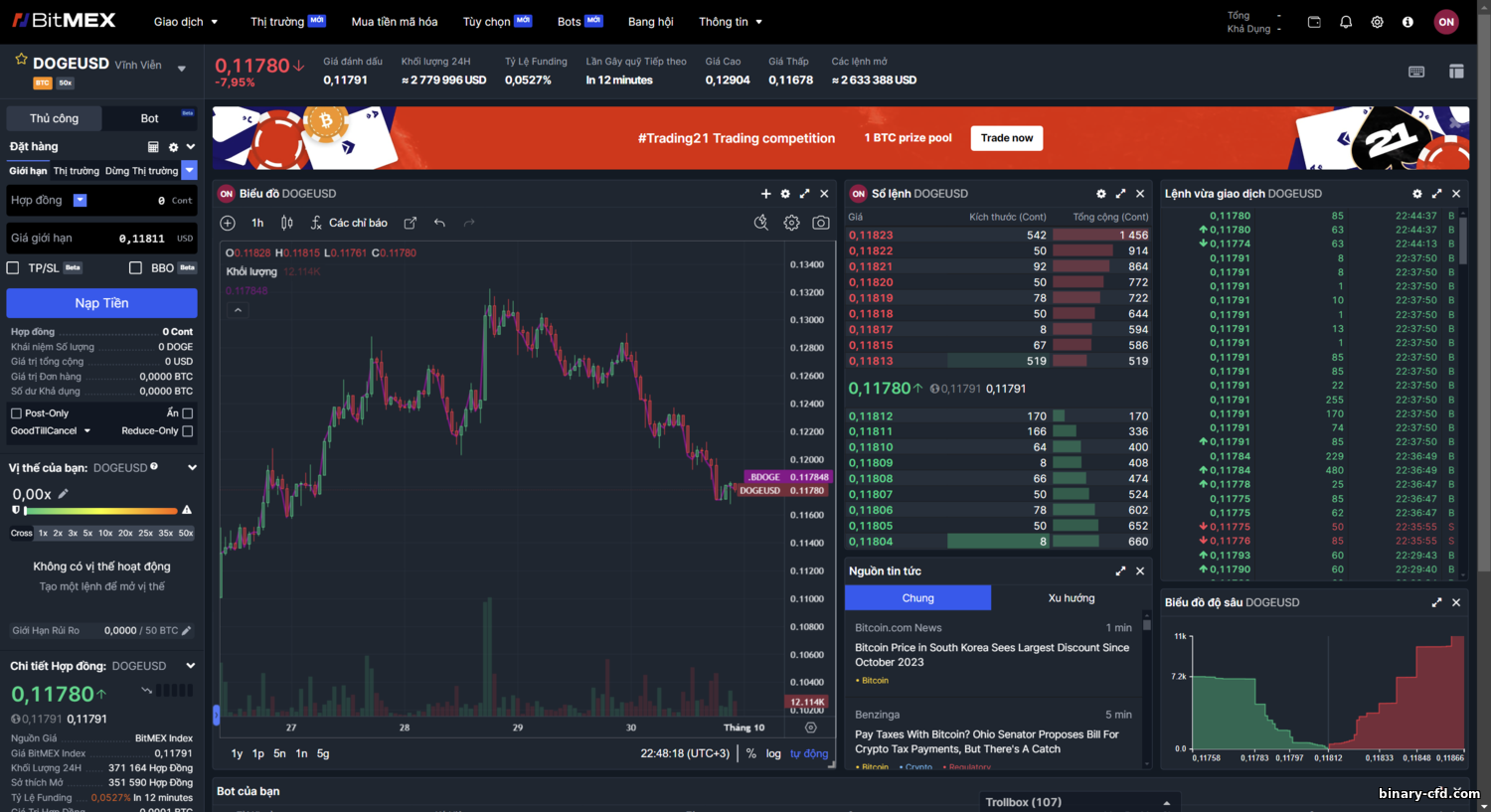Toggle log scale on chart
The image size is (1491, 812).
click(x=773, y=753)
